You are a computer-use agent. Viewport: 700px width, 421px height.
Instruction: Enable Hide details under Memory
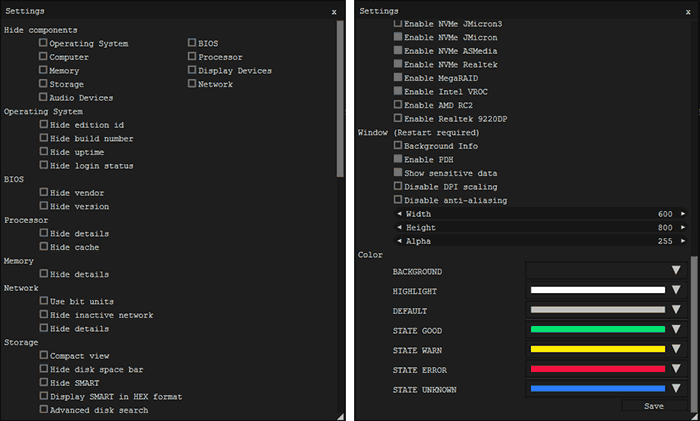[x=43, y=274]
